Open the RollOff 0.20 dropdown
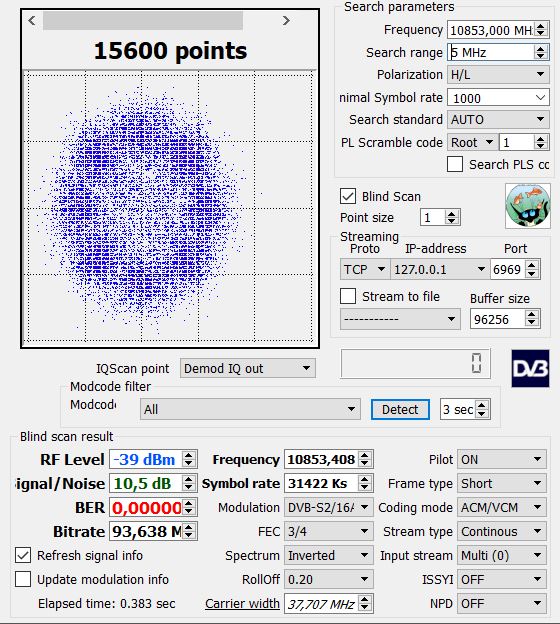Screen dimensions: 560x624 coord(328,579)
